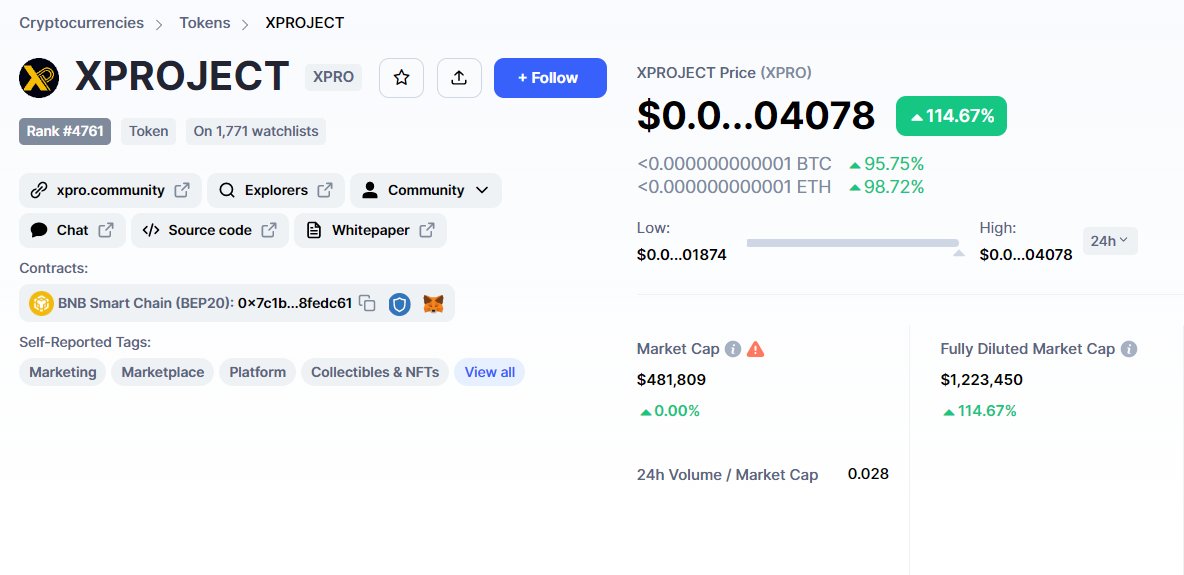Click the Market Cap value $481,809
The height and width of the screenshot is (575, 1184).
[671, 379]
